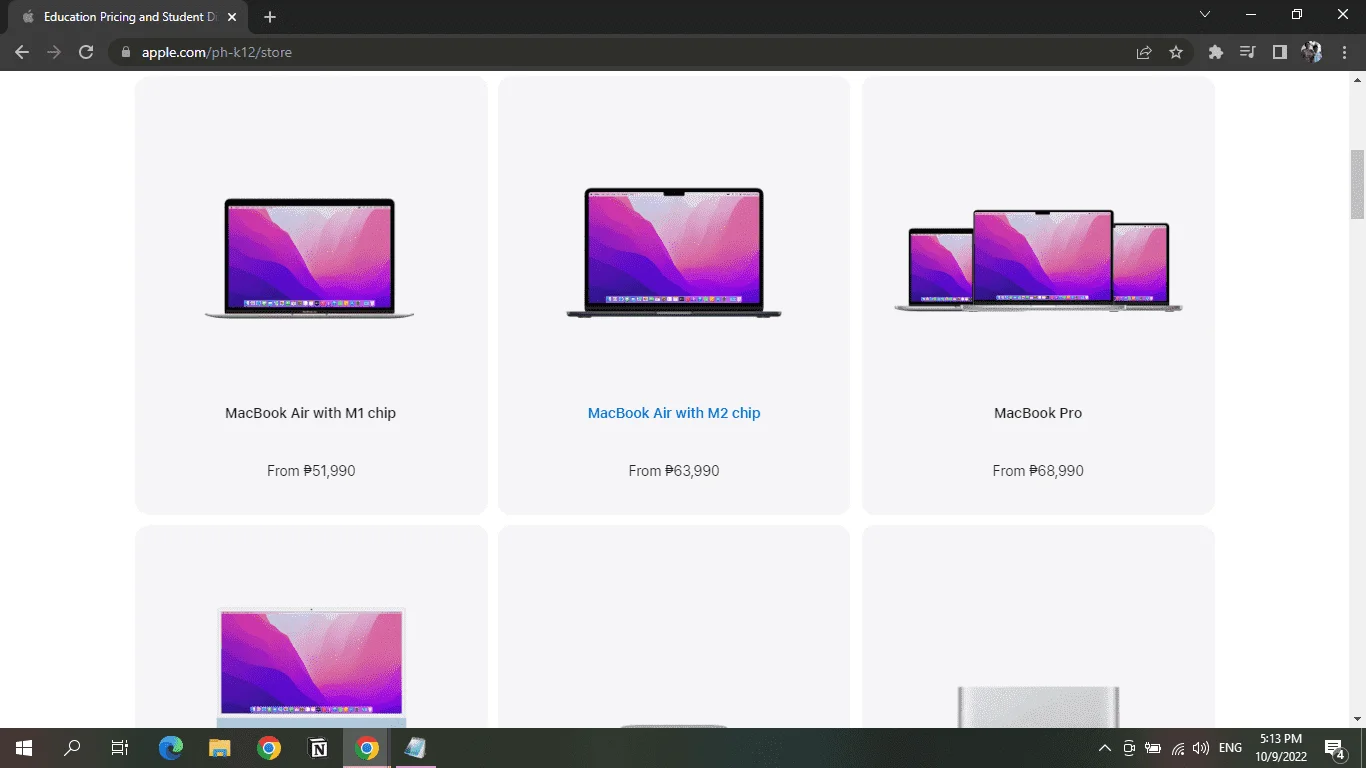Open the clock and calendar at 5:13 PM
Image resolution: width=1366 pixels, height=768 pixels.
(x=1282, y=748)
